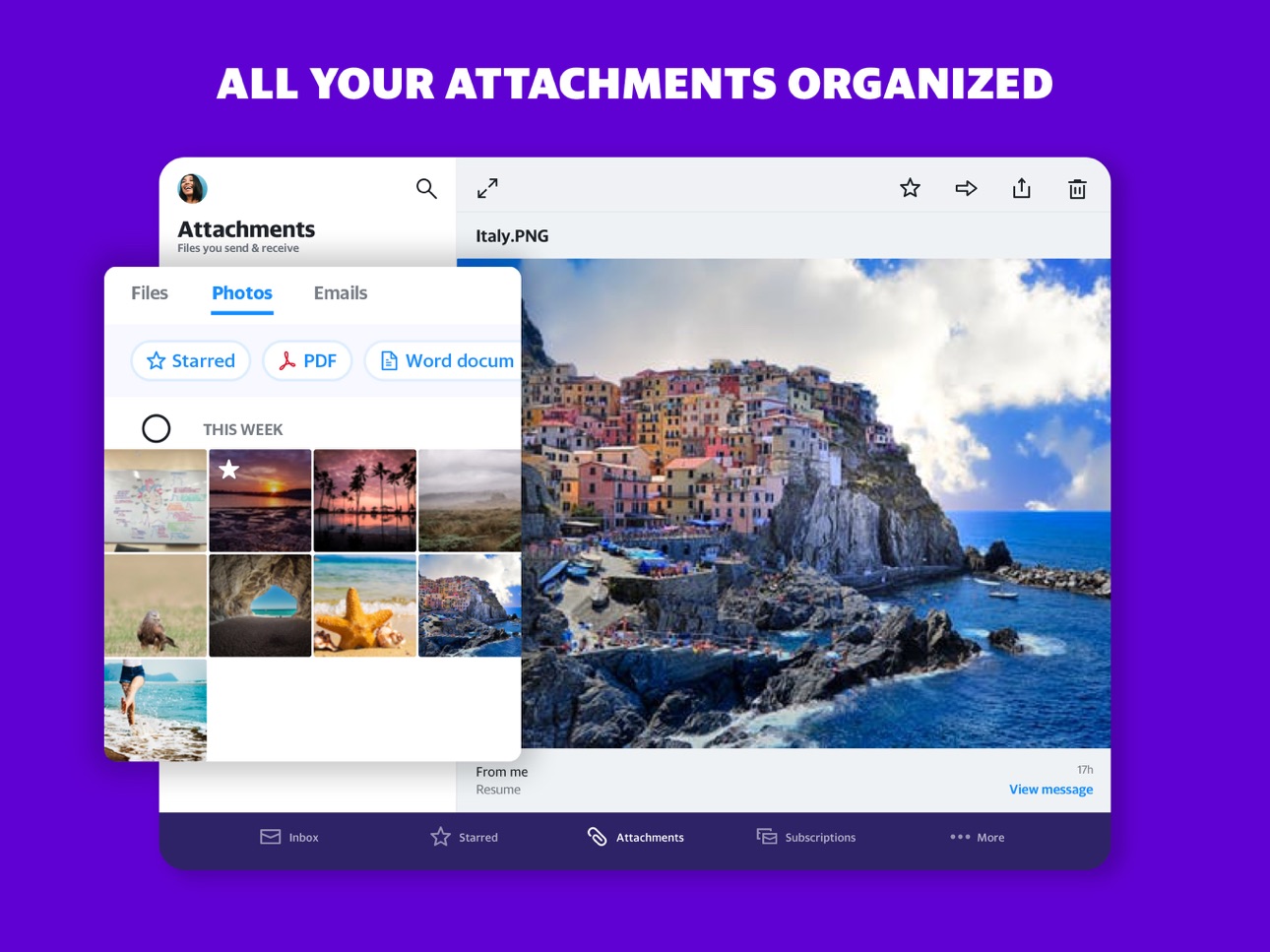The width and height of the screenshot is (1270, 952).
Task: Forward the Italy.PNG attachment
Action: tap(965, 187)
